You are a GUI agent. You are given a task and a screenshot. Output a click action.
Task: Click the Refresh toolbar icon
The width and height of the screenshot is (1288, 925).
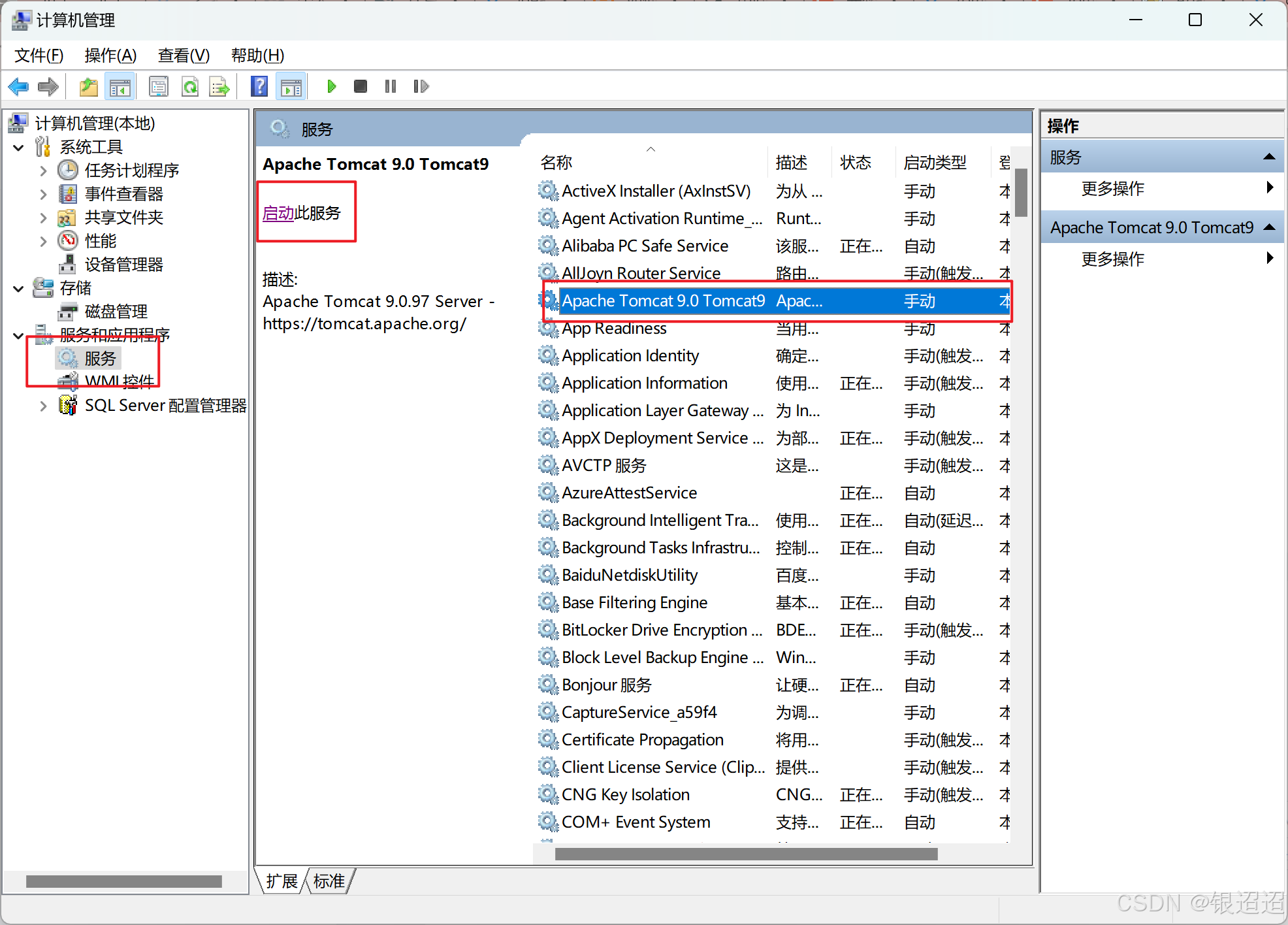(190, 86)
